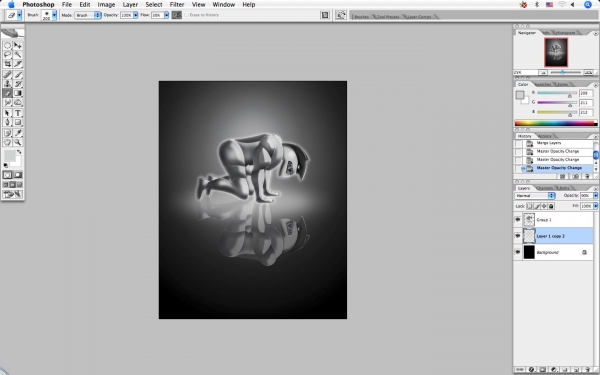This screenshot has height=375, width=600.
Task: Click Navigator zoom out button
Action: click(x=543, y=72)
